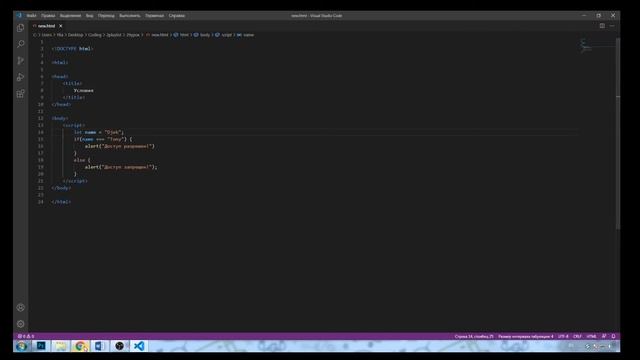This screenshot has width=640, height=360.
Task: Open File Explorer from the taskbar
Action: [61, 346]
